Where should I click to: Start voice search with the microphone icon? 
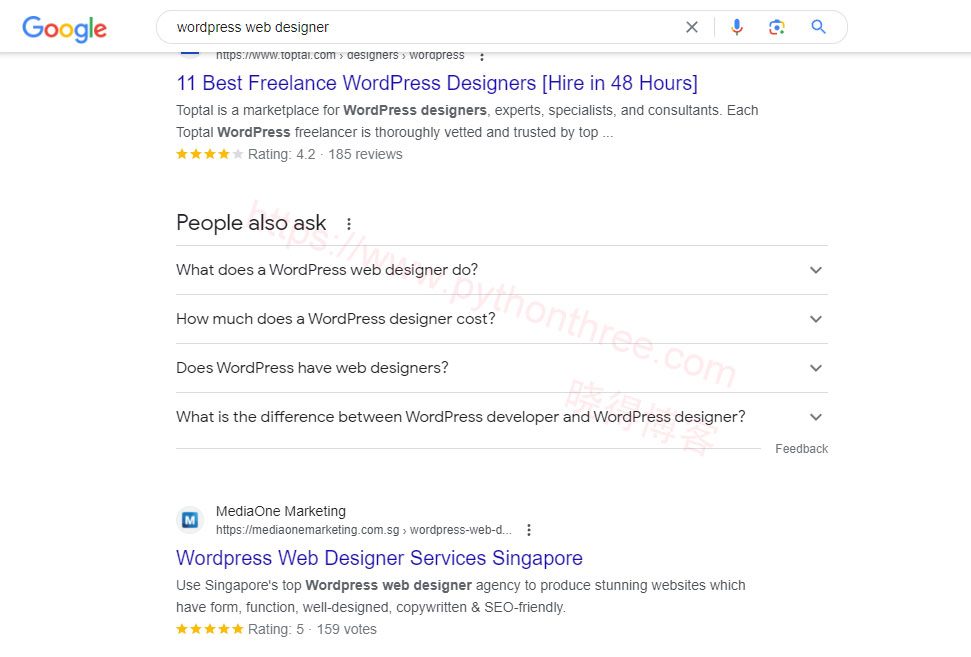pos(736,27)
